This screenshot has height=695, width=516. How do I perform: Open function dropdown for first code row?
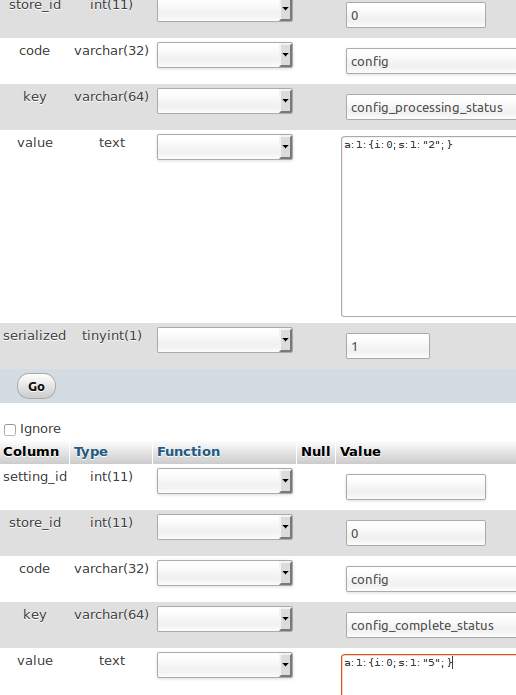224,55
